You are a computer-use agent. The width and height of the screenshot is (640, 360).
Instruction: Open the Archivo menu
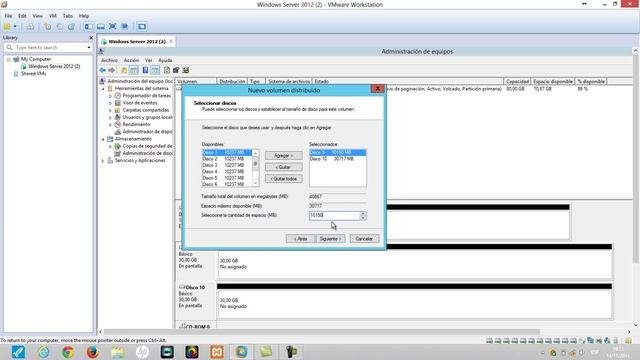109,60
